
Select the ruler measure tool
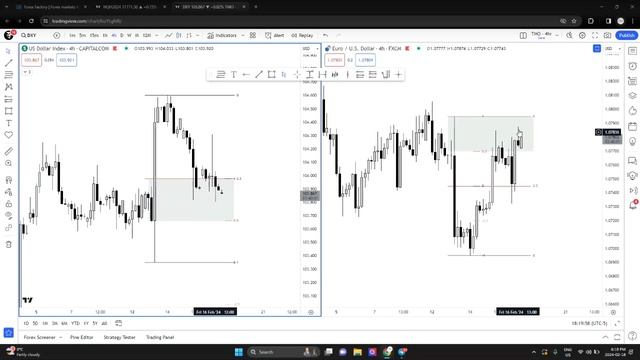pyautogui.click(x=9, y=151)
